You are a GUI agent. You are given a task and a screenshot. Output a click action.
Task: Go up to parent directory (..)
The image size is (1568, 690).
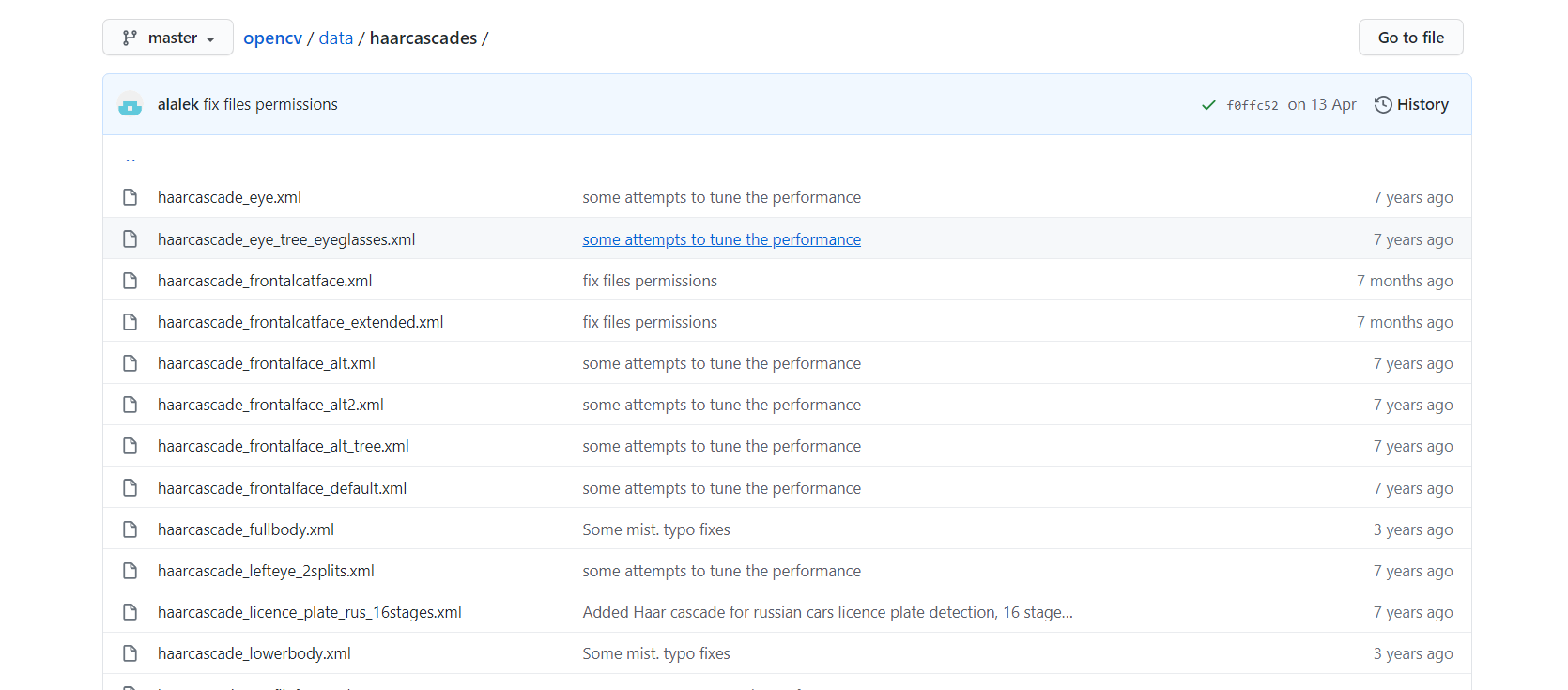click(x=131, y=158)
